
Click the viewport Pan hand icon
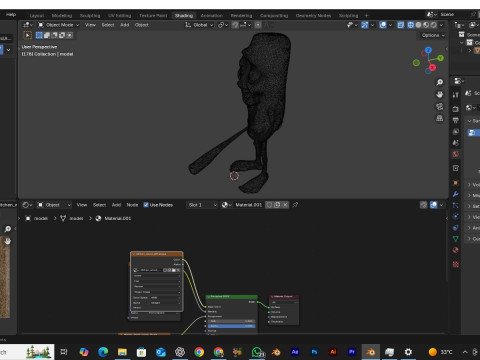click(440, 94)
